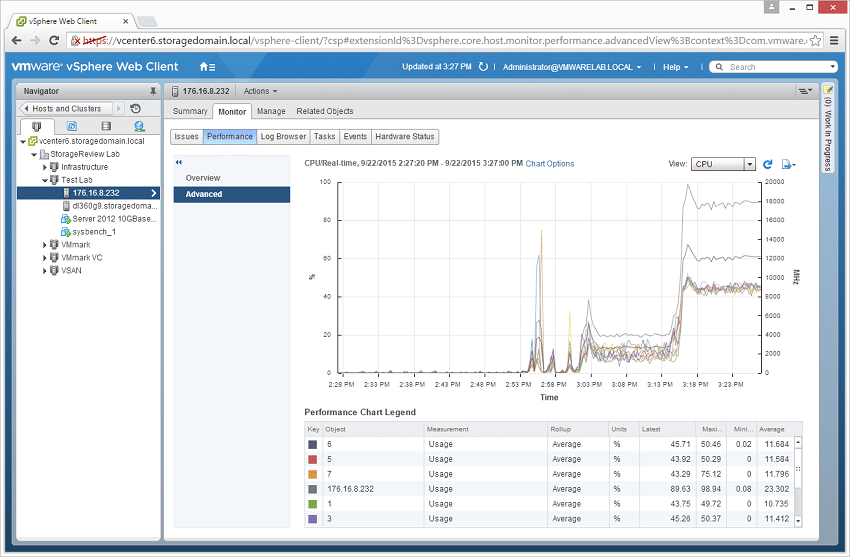Open the Help dropdown menu
The width and height of the screenshot is (850, 557).
[x=675, y=67]
